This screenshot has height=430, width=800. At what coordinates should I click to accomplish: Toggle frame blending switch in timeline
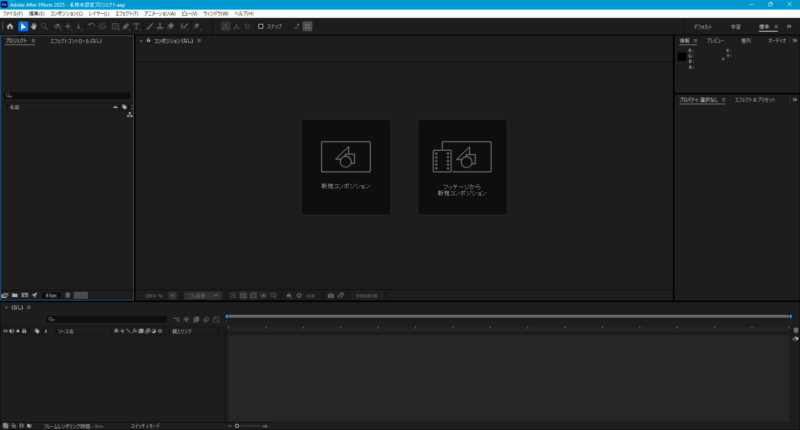coord(196,320)
